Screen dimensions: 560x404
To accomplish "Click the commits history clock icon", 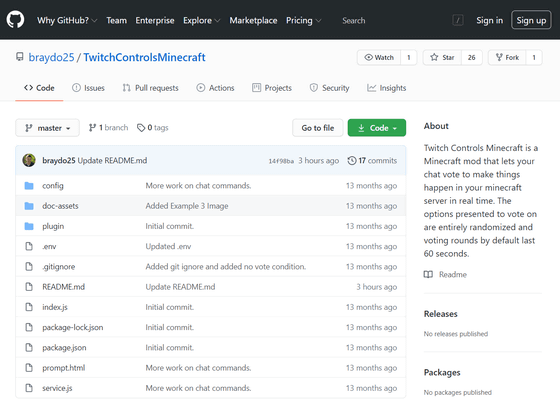I will 352,161.
